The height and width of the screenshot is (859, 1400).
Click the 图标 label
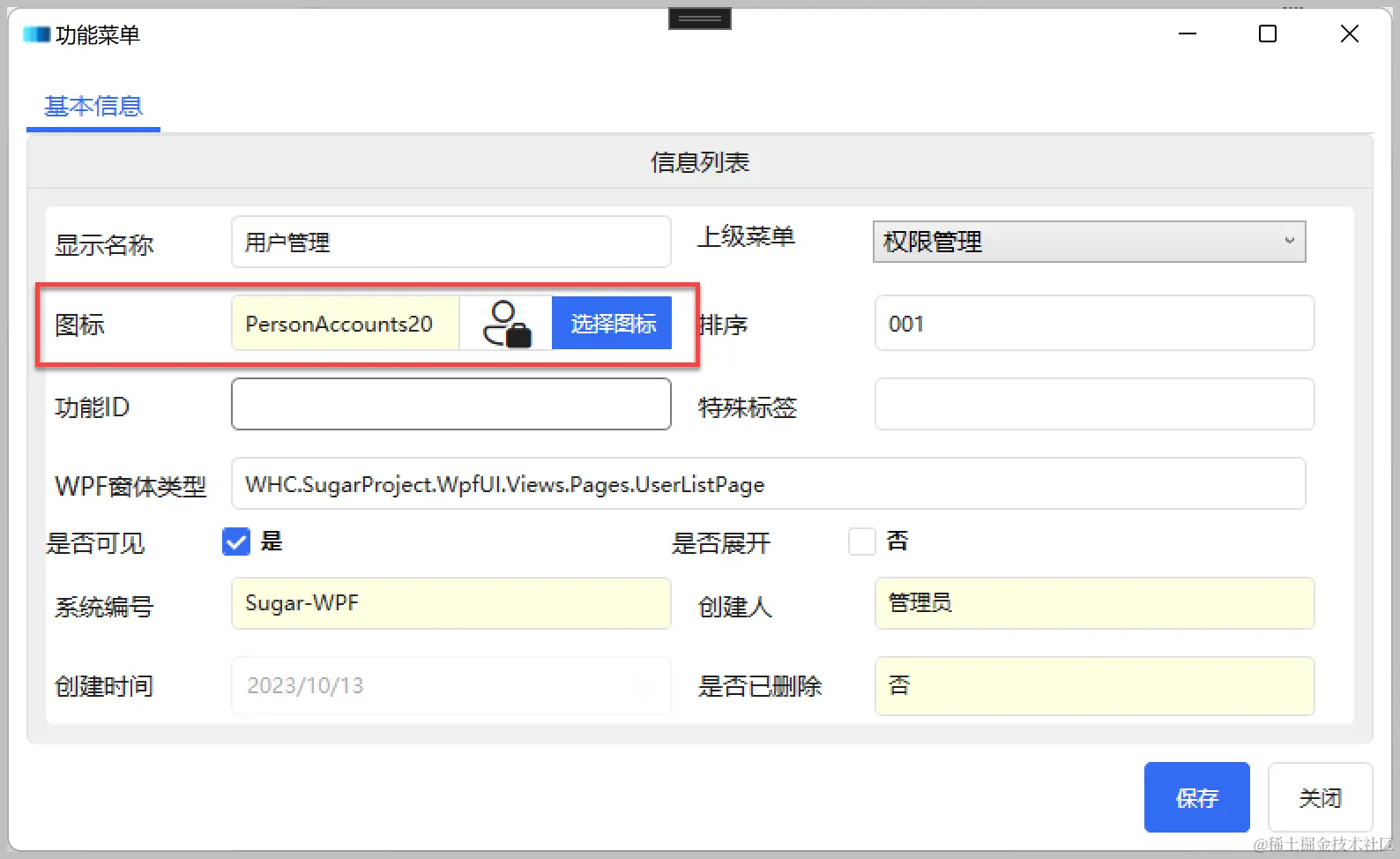click(x=79, y=325)
